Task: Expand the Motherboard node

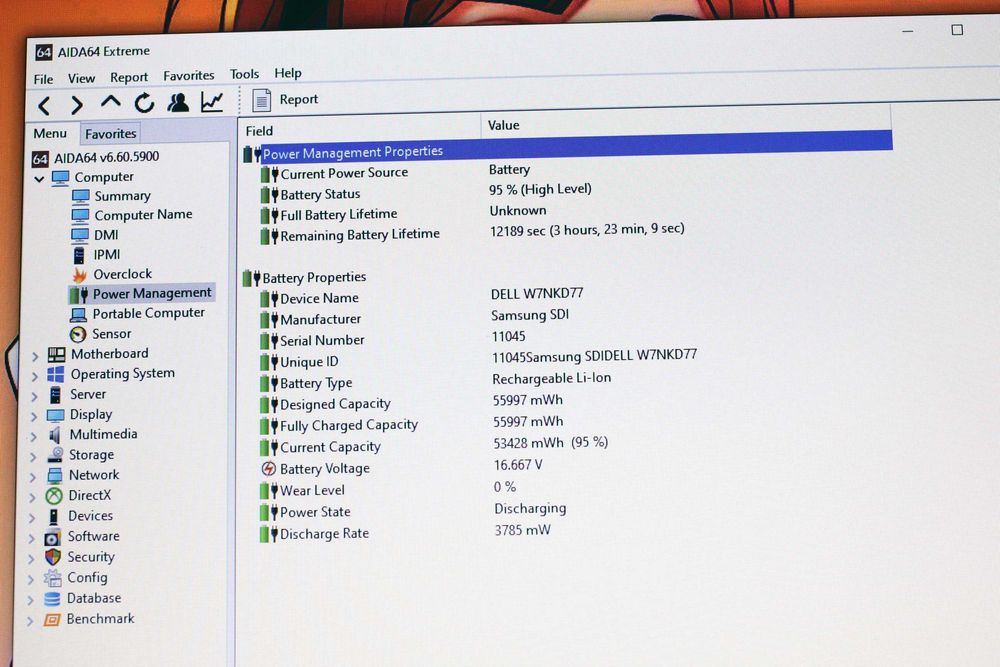Action: [34, 356]
